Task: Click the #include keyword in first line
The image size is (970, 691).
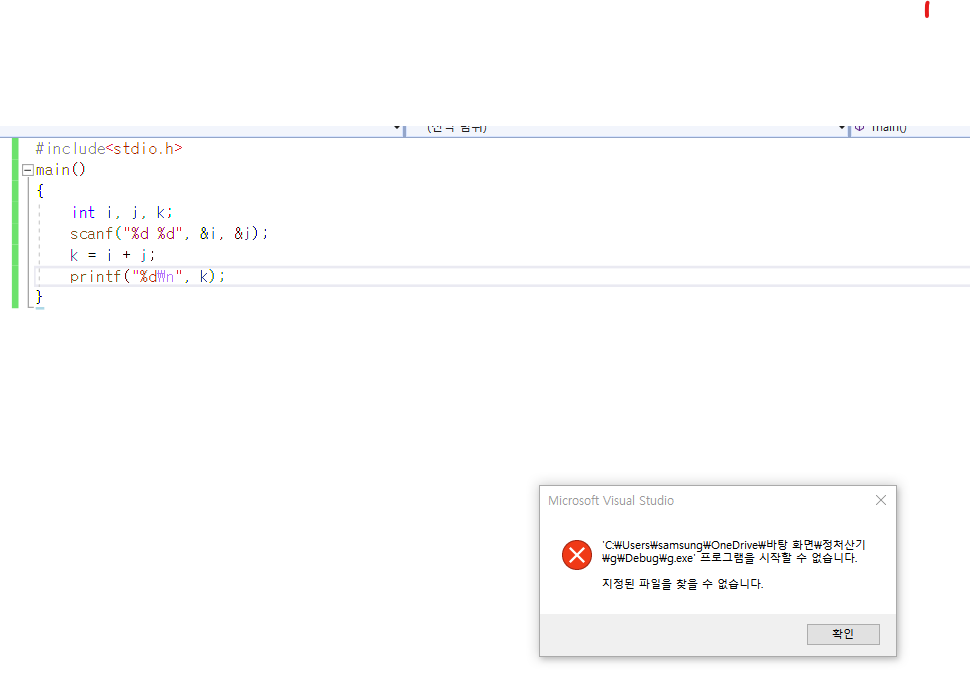Action: 70,148
